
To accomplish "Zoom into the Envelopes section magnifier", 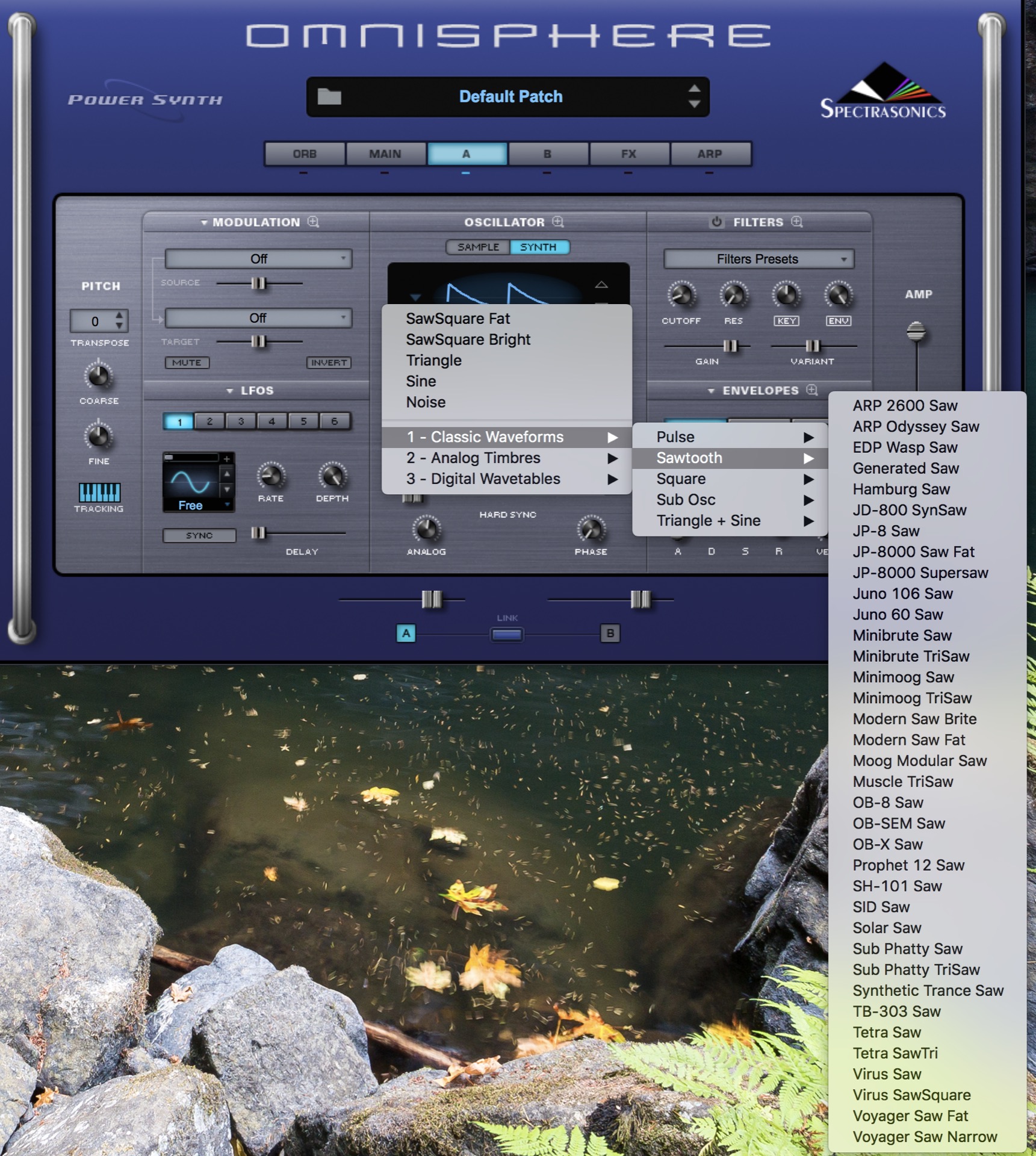I will coord(812,390).
